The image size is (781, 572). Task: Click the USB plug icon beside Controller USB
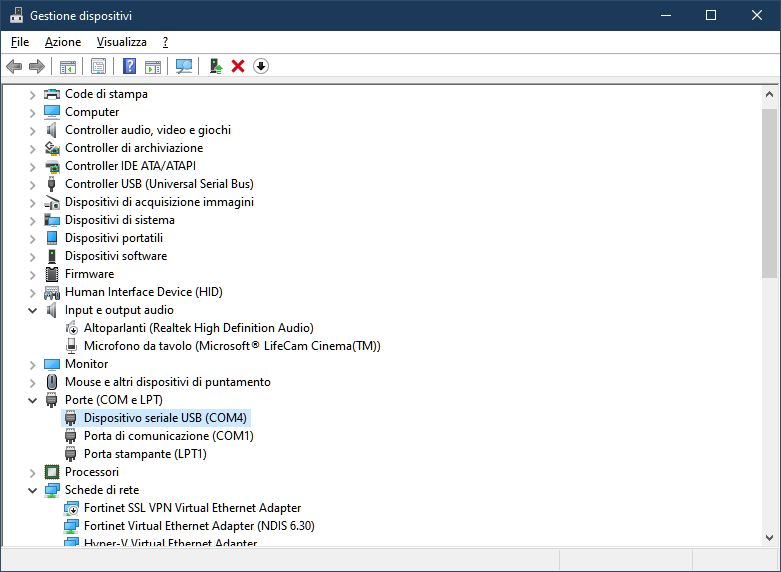tap(51, 184)
